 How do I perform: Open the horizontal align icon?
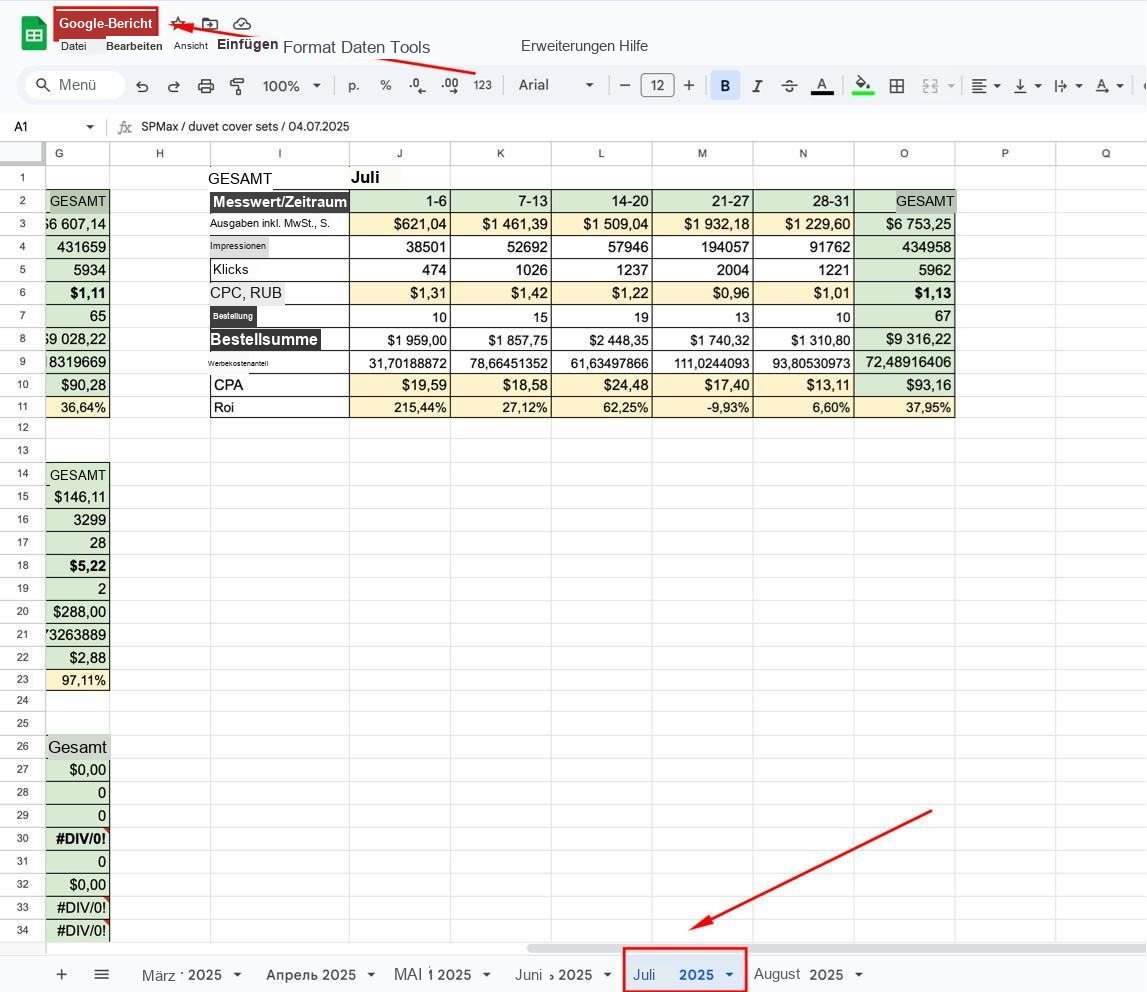tap(985, 86)
